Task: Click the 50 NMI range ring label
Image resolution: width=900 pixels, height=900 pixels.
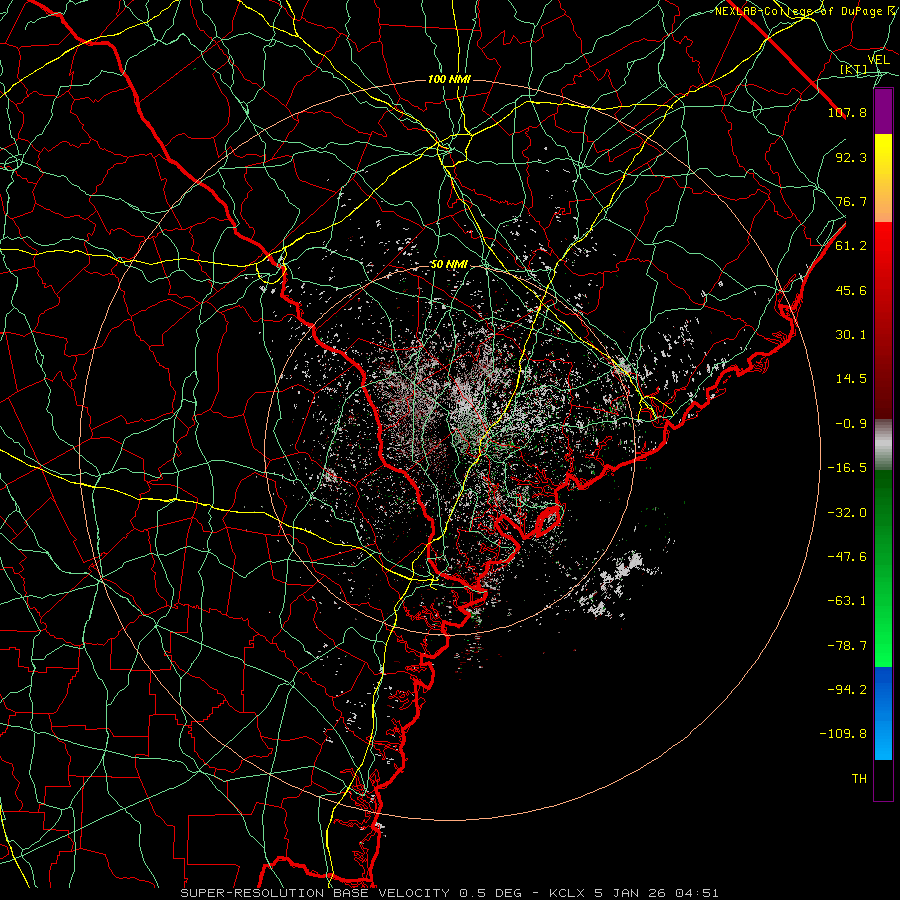Action: point(449,265)
